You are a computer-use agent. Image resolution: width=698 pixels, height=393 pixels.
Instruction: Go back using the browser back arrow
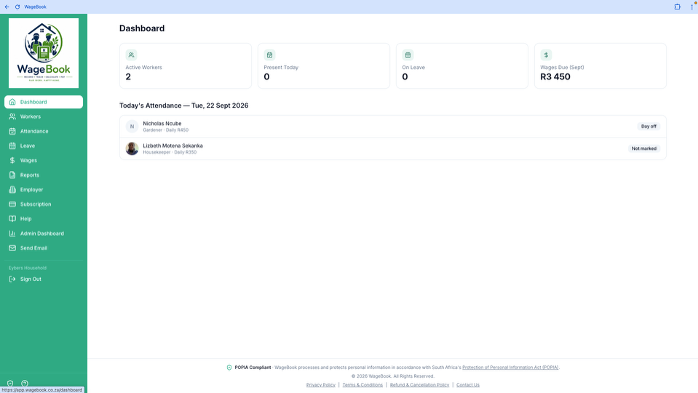[x=7, y=7]
